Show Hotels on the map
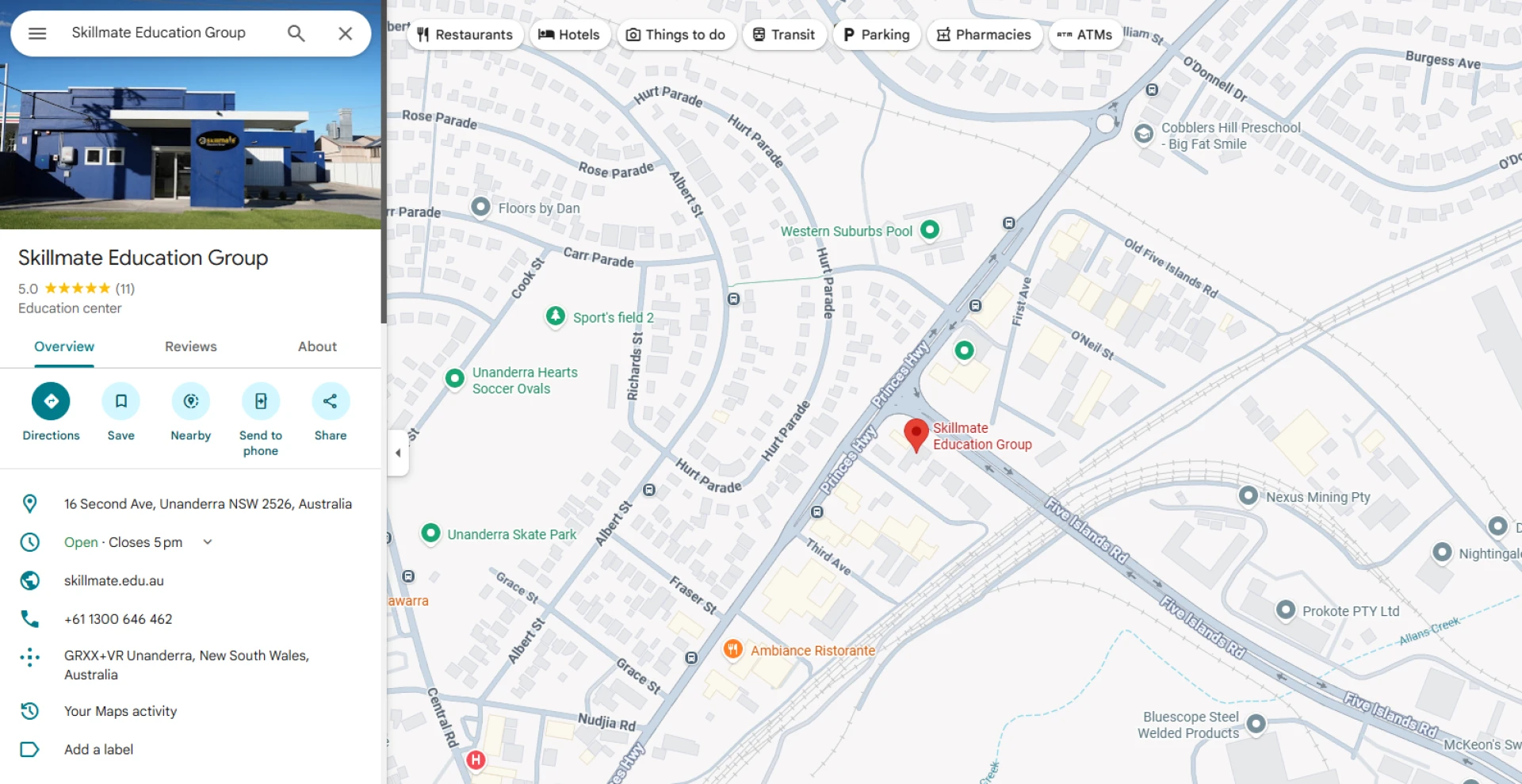 click(x=569, y=35)
